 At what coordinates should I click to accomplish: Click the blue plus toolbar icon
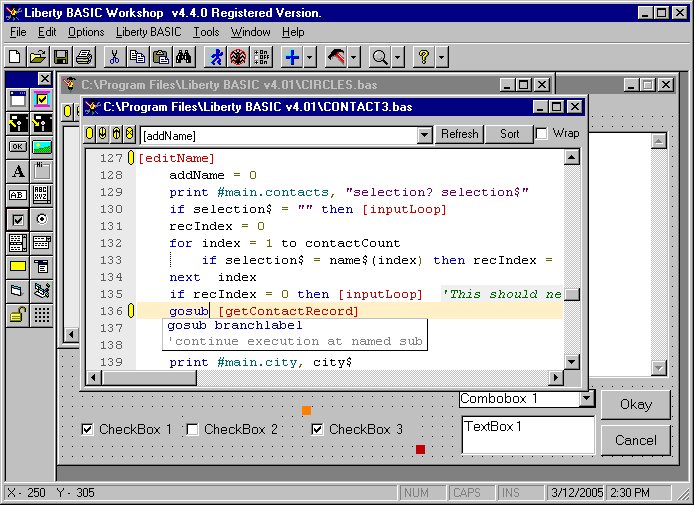292,57
